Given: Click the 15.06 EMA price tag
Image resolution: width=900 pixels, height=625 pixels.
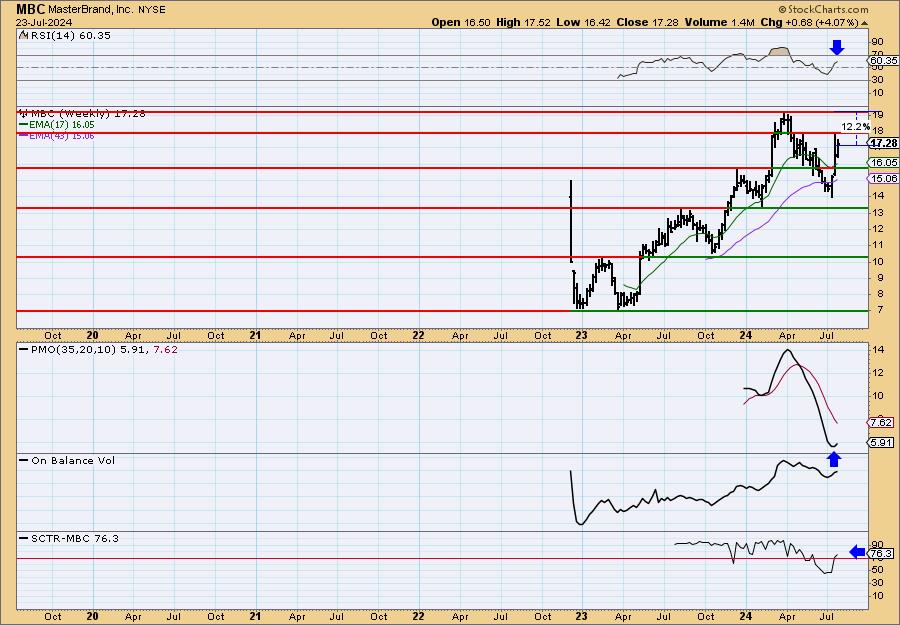Looking at the screenshot, I should (x=884, y=178).
